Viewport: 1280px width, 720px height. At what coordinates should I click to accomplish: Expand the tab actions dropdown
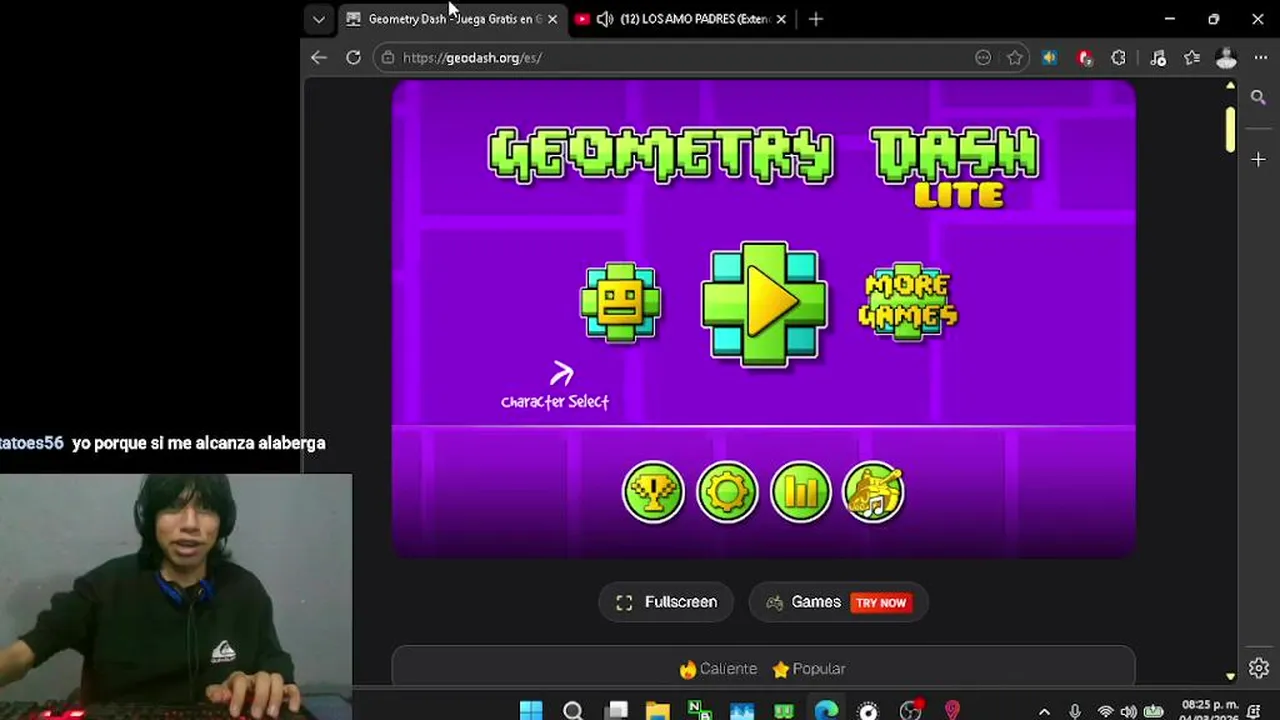[x=319, y=19]
